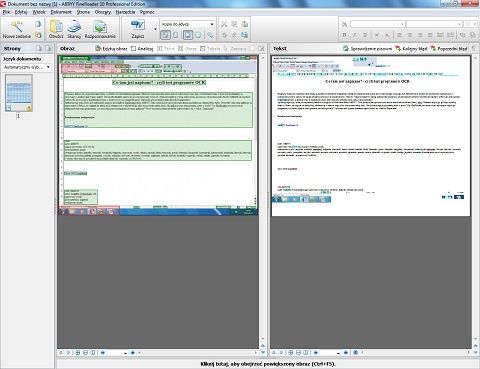This screenshot has height=369, width=480.
Task: Click the Kolejny błąd icon
Action: point(398,48)
